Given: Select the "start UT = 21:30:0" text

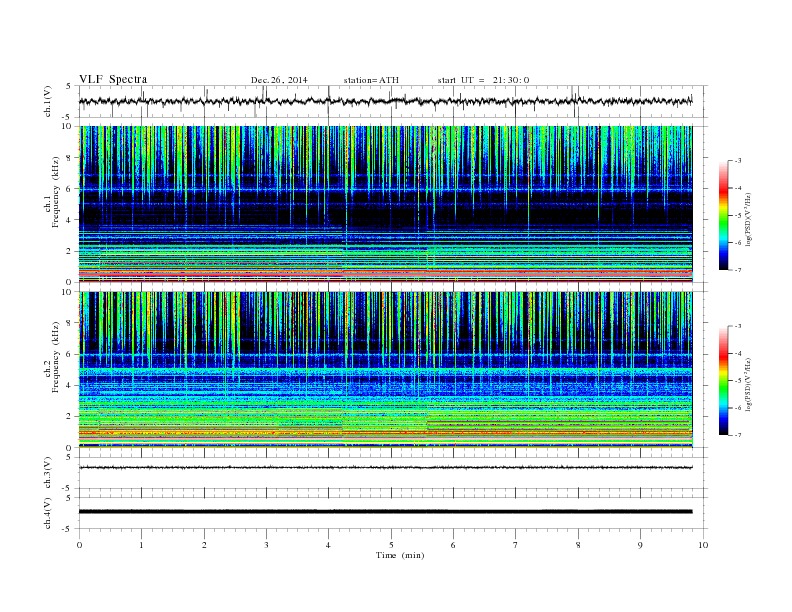Looking at the screenshot, I should pyautogui.click(x=483, y=80).
